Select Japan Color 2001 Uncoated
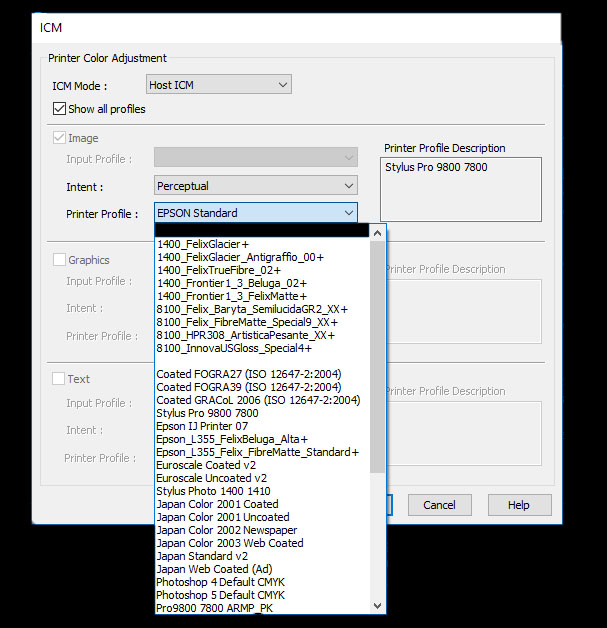Screen dimensions: 607x628 coord(262,517)
